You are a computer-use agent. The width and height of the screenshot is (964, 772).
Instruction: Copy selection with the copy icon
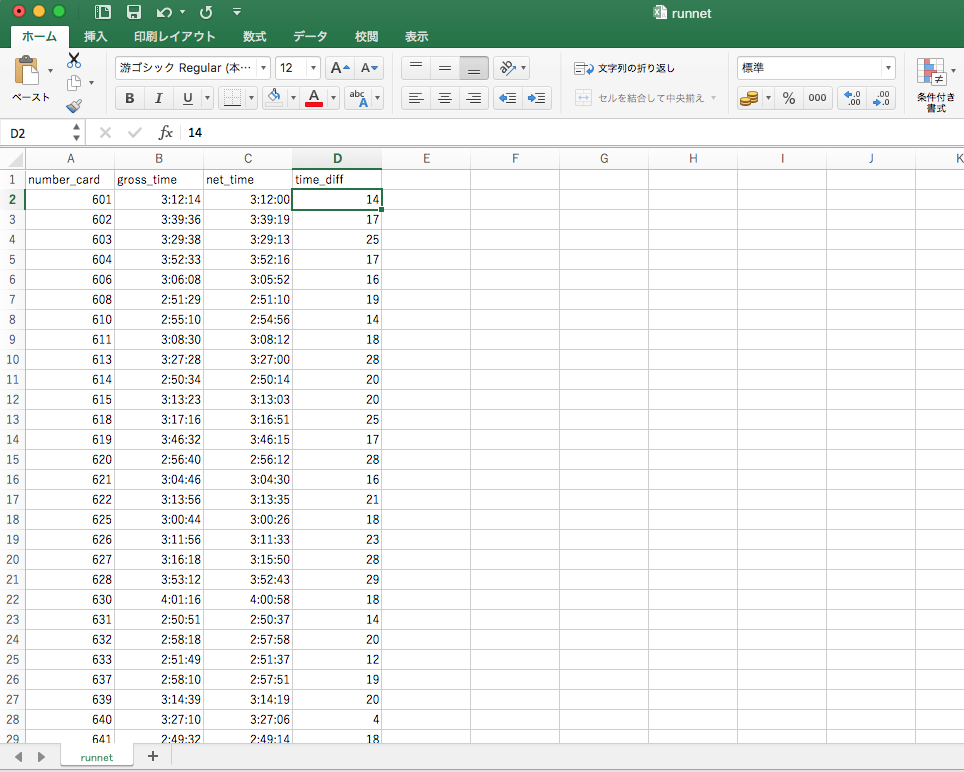74,82
